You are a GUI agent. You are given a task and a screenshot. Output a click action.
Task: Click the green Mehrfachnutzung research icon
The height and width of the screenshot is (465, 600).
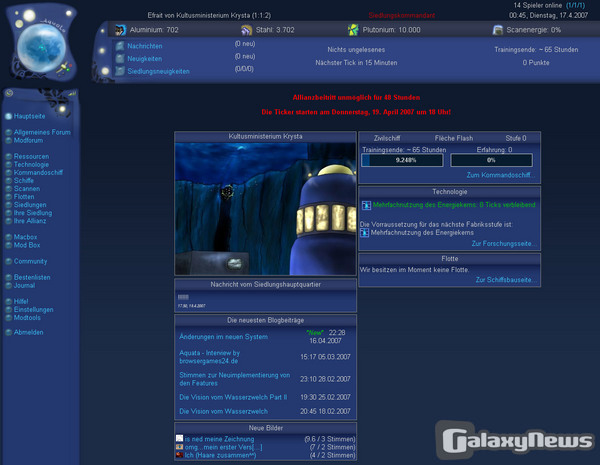(x=366, y=205)
